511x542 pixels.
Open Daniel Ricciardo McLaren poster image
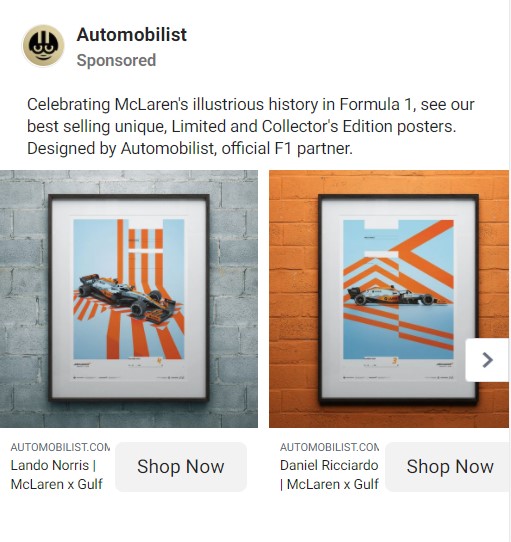(x=389, y=299)
